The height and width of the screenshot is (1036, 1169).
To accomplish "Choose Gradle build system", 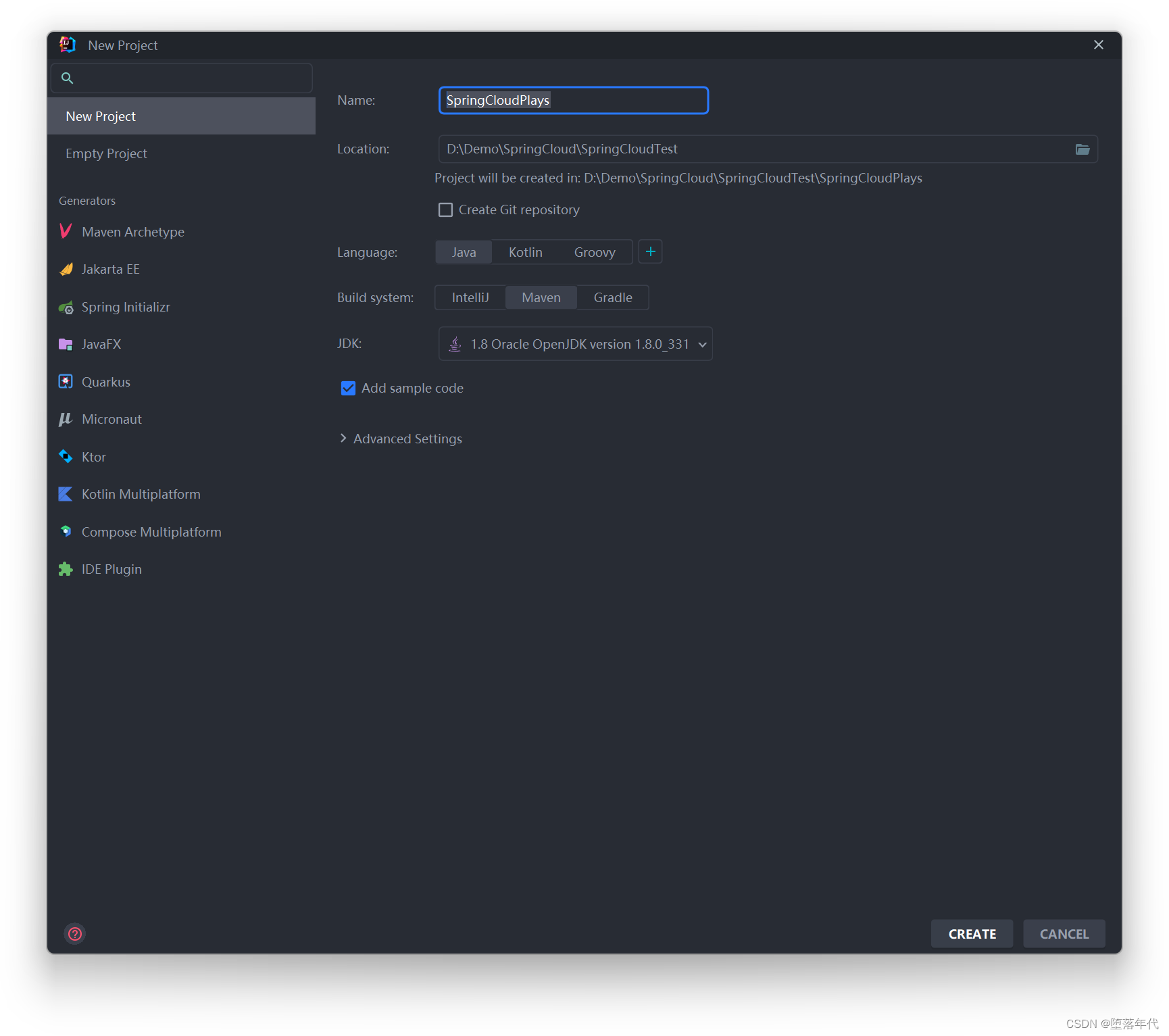I will (x=613, y=297).
